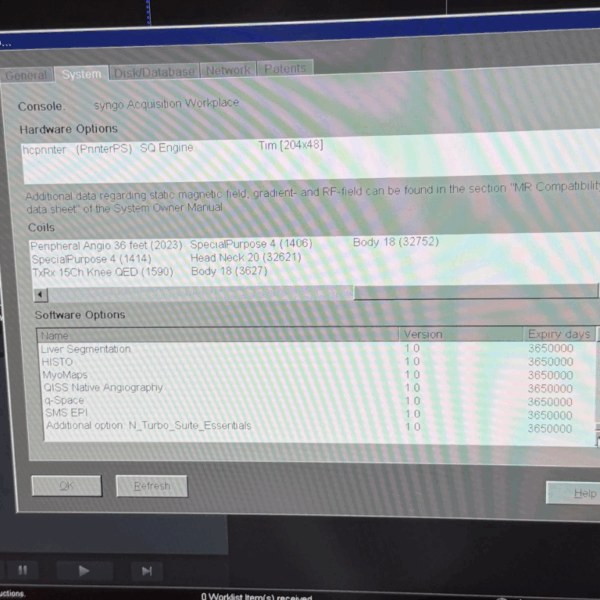Click the Refresh button
Viewport: 600px width, 600px height.
(x=152, y=486)
